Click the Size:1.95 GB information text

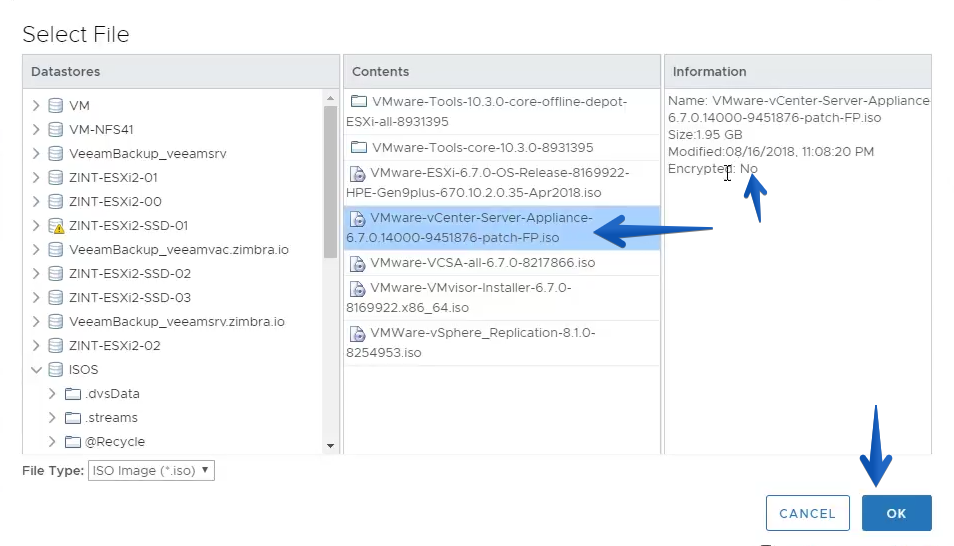pyautogui.click(x=705, y=135)
